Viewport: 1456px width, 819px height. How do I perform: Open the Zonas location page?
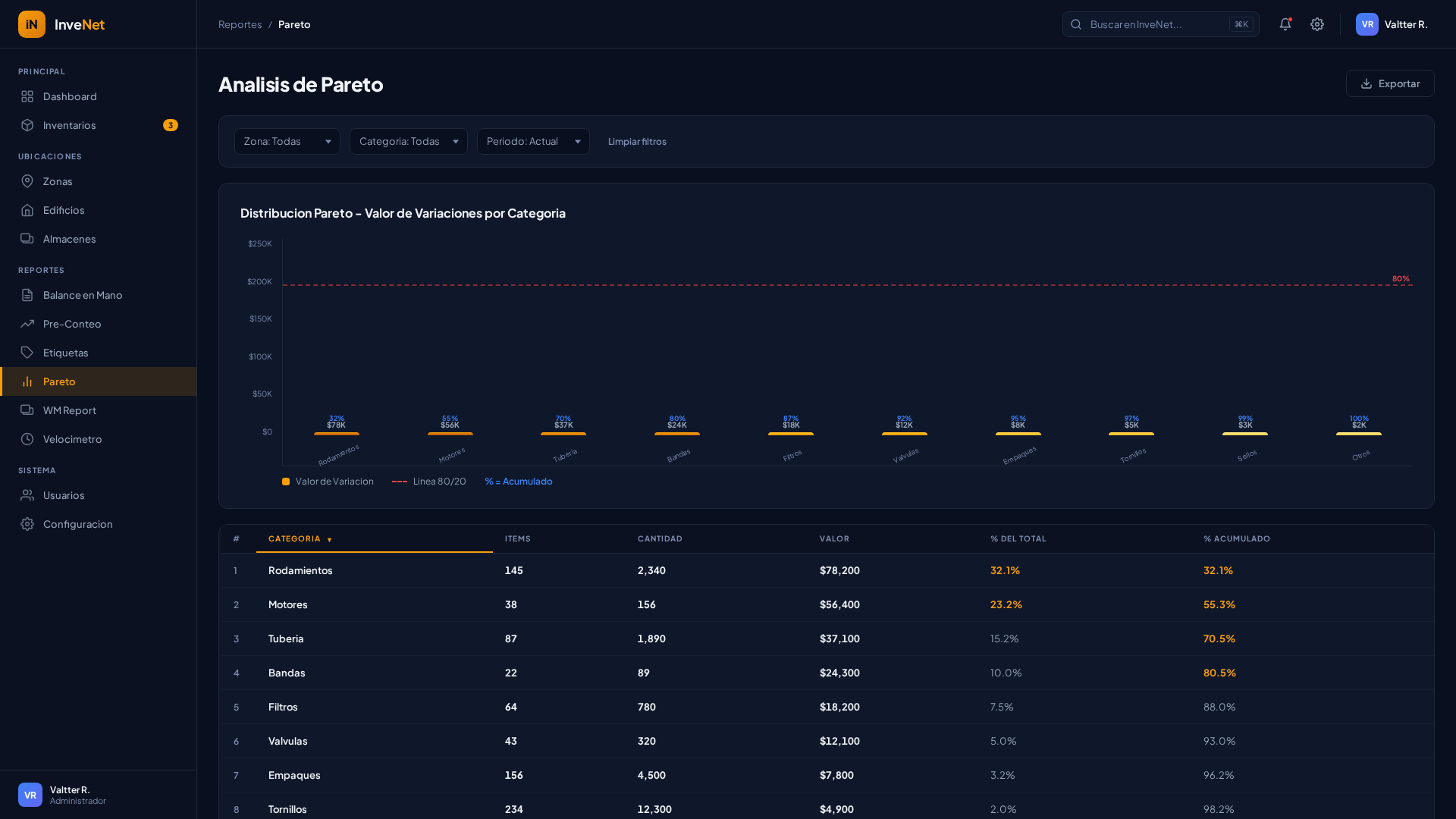click(x=58, y=181)
